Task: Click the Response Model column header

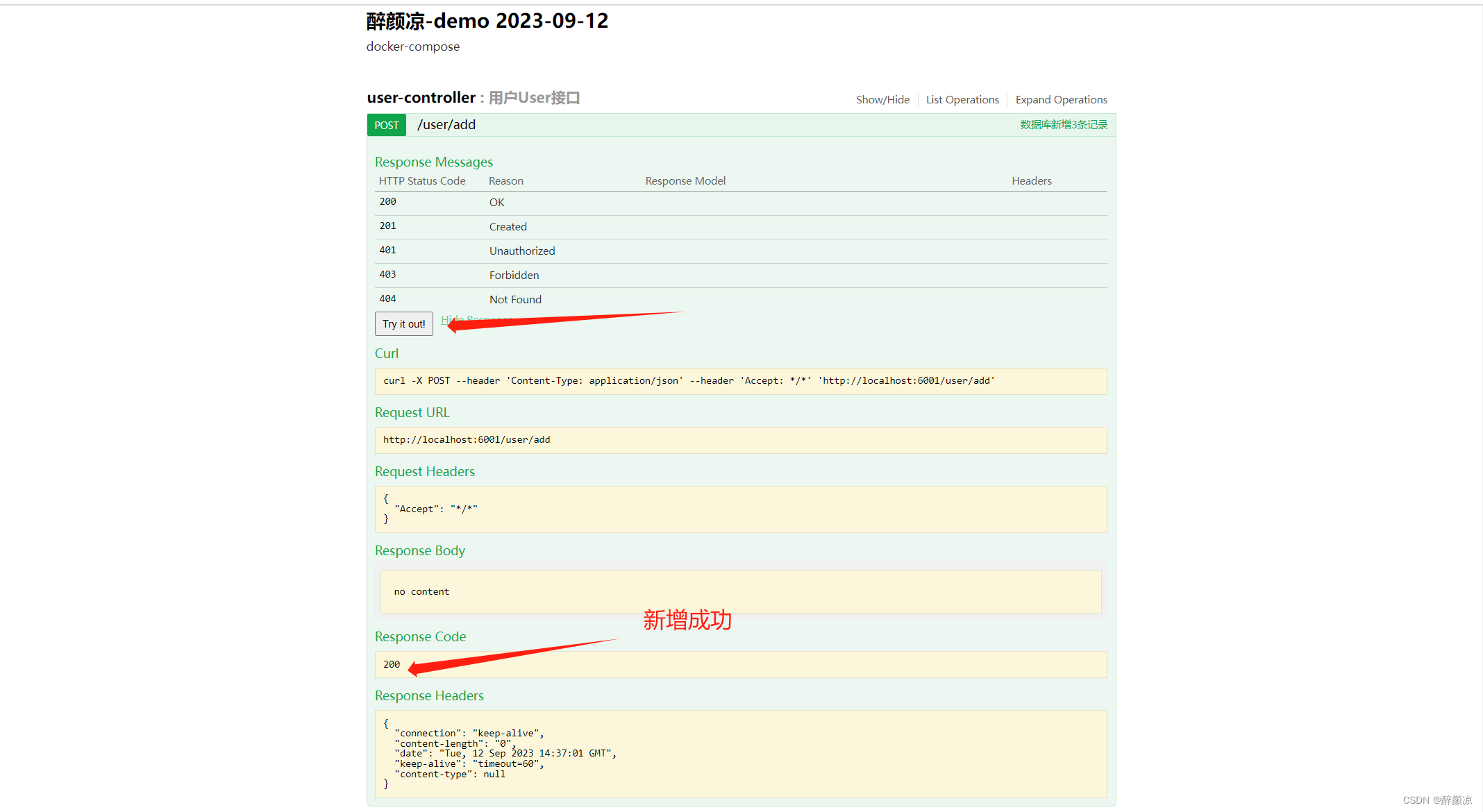Action: coord(685,181)
